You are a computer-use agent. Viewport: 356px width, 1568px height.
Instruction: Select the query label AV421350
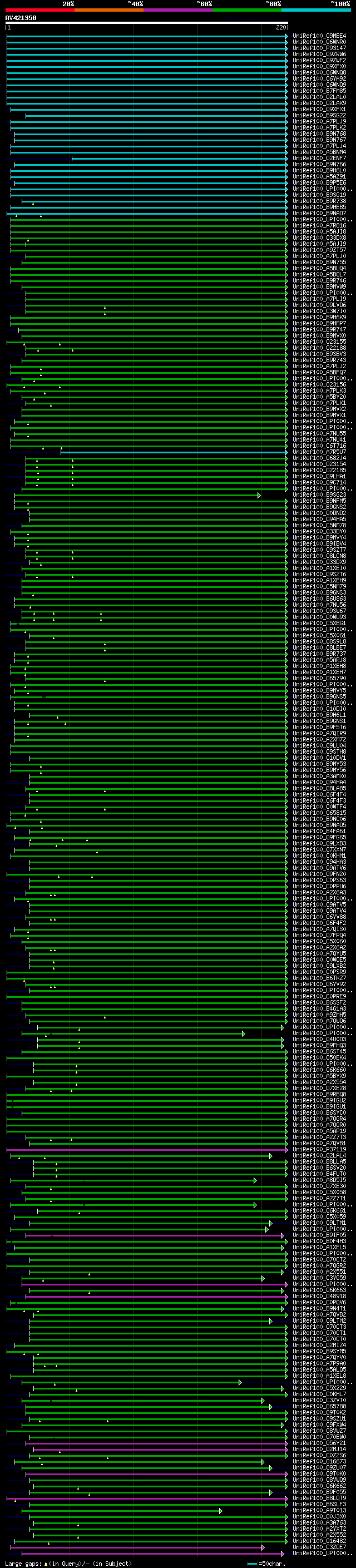click(21, 18)
